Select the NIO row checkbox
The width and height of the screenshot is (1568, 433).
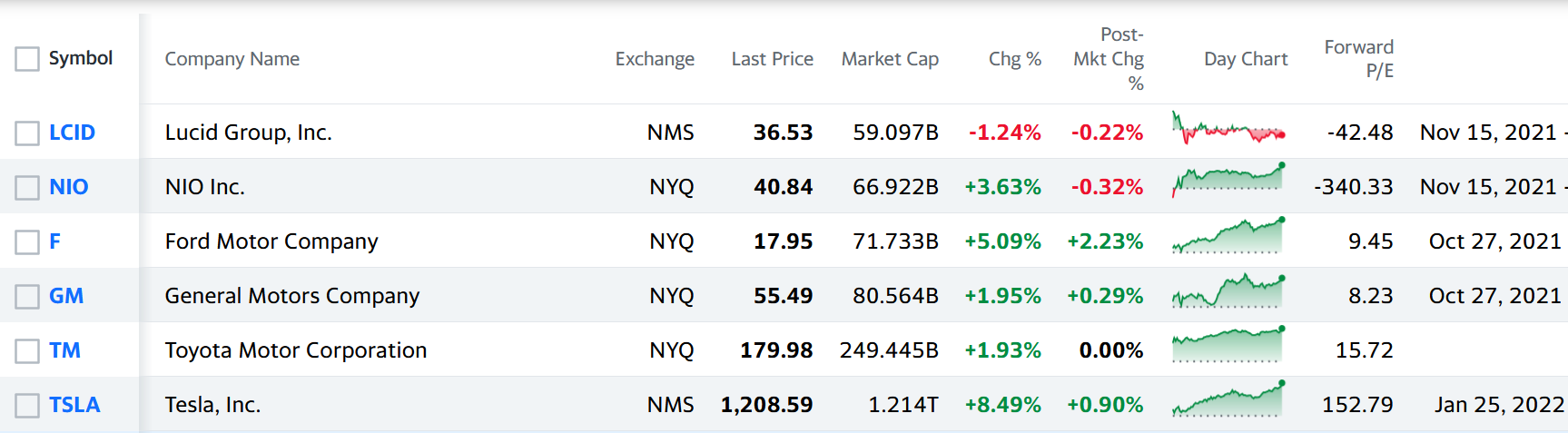27,188
